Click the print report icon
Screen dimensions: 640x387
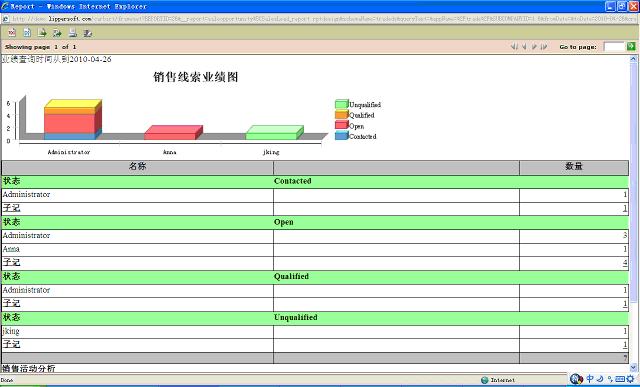73,33
